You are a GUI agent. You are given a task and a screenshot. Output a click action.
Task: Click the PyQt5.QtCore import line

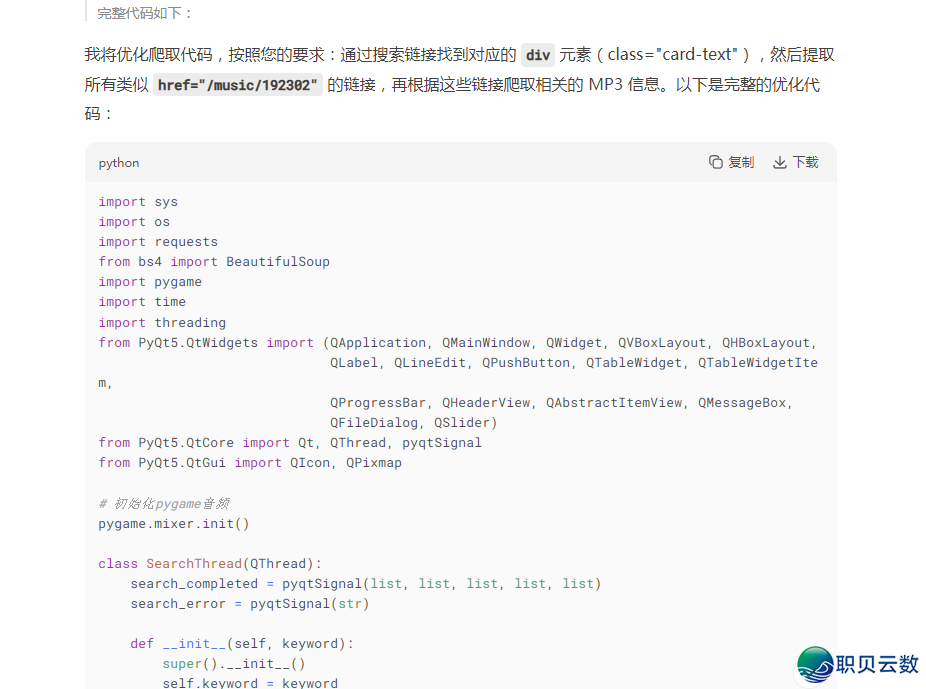tap(290, 443)
